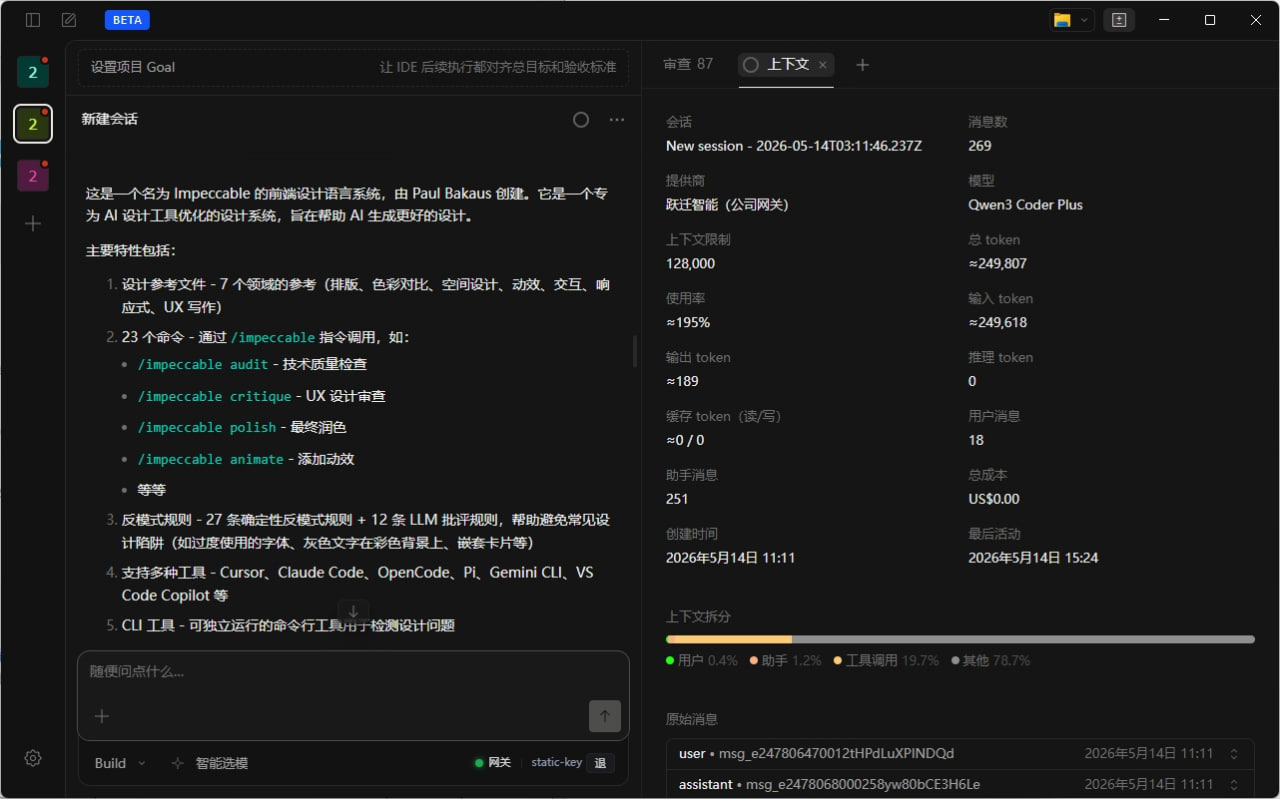
Task: Select the green project tile
Action: click(33, 72)
